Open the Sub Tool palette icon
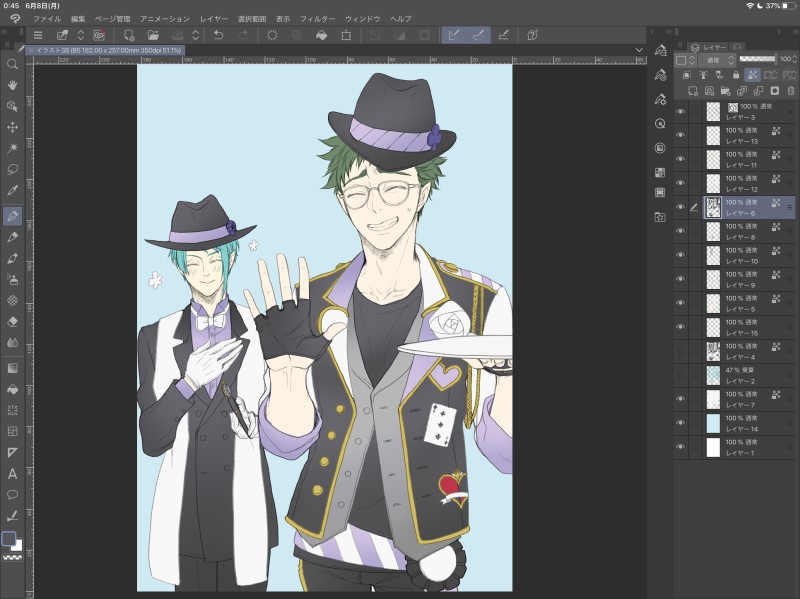The height and width of the screenshot is (599, 800). (x=660, y=50)
